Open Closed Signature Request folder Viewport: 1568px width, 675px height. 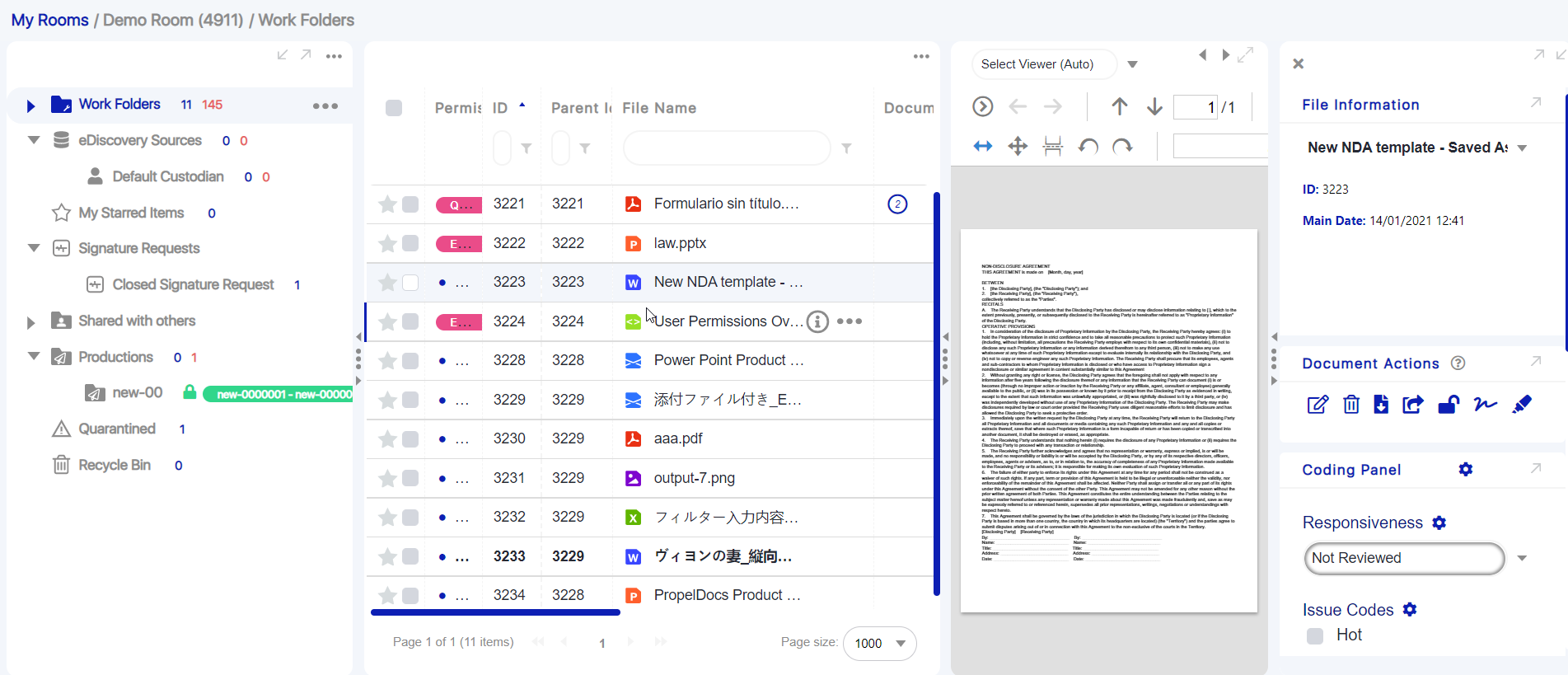[x=193, y=284]
